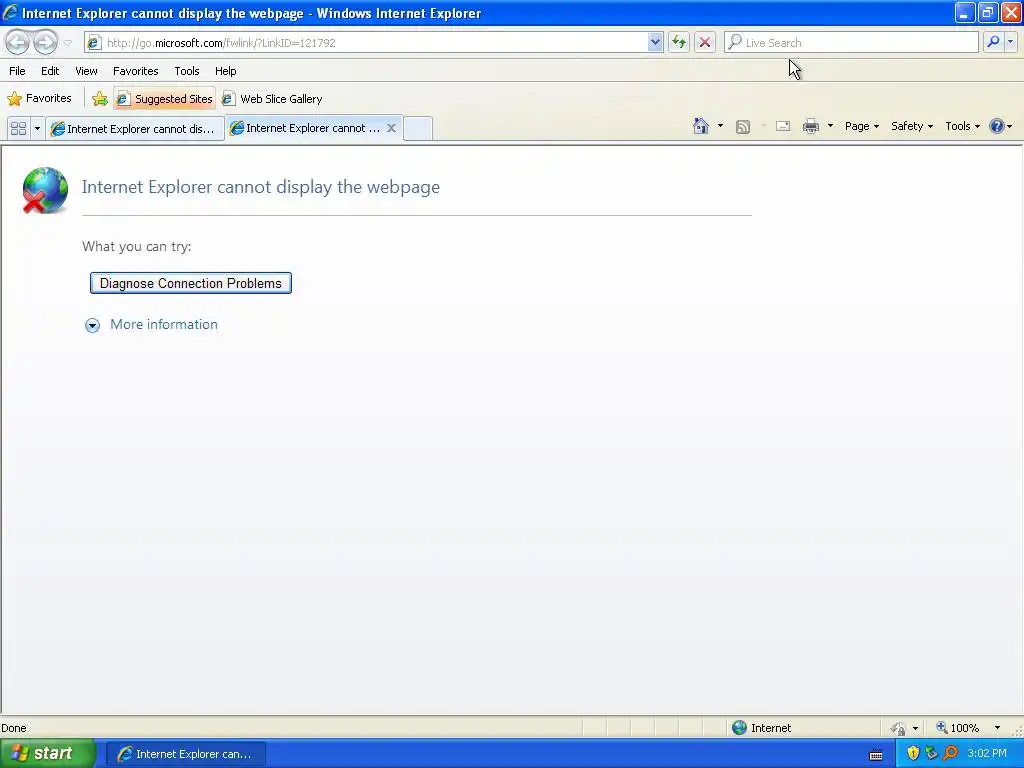Open the Tools menu in menu bar

187,71
